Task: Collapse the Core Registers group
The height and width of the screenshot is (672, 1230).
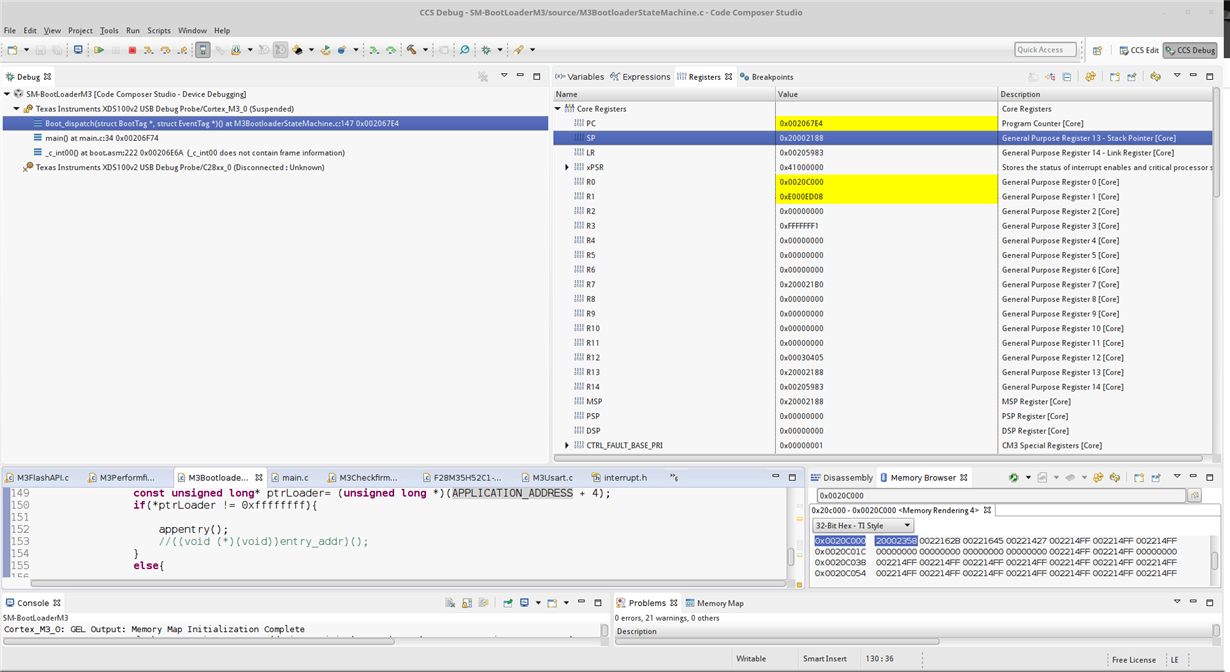Action: 558,109
